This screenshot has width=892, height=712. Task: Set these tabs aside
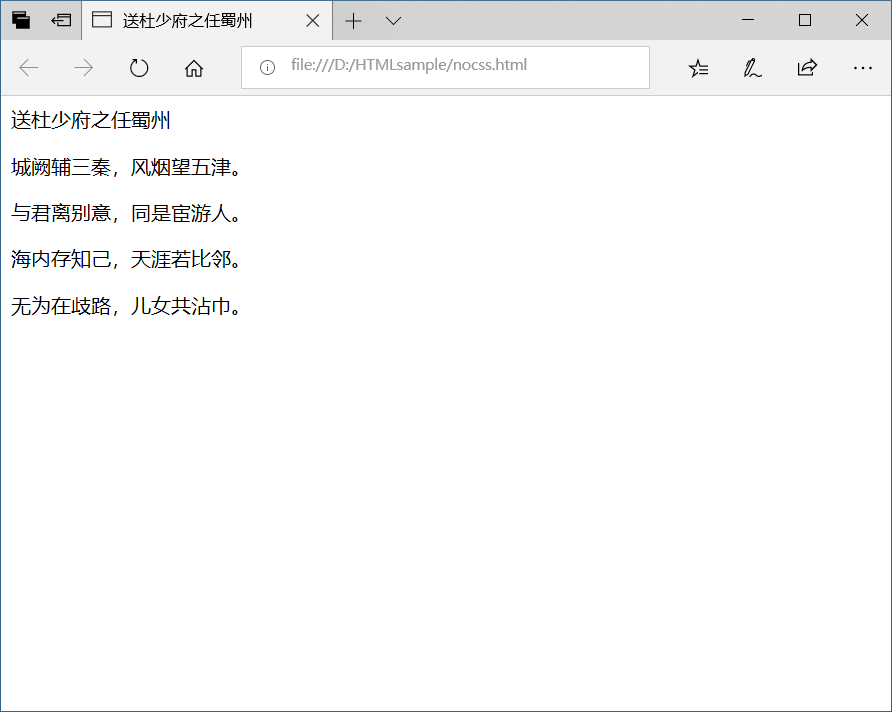pos(61,20)
